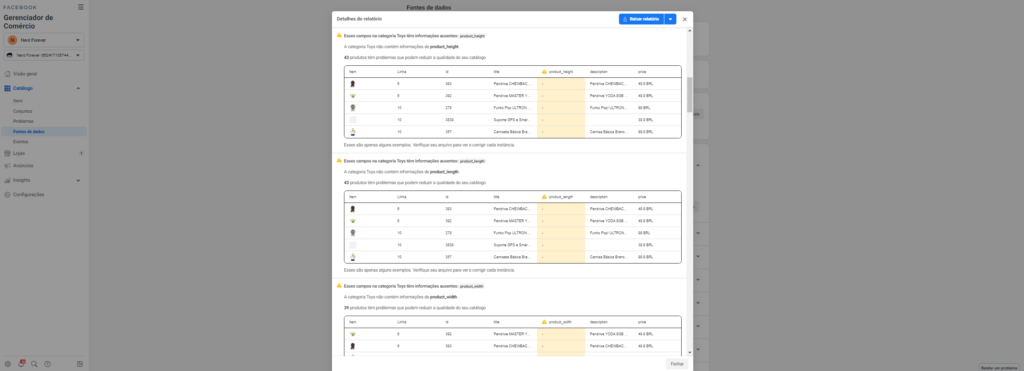
Task: Click the Catálogo grid icon
Action: [7, 88]
